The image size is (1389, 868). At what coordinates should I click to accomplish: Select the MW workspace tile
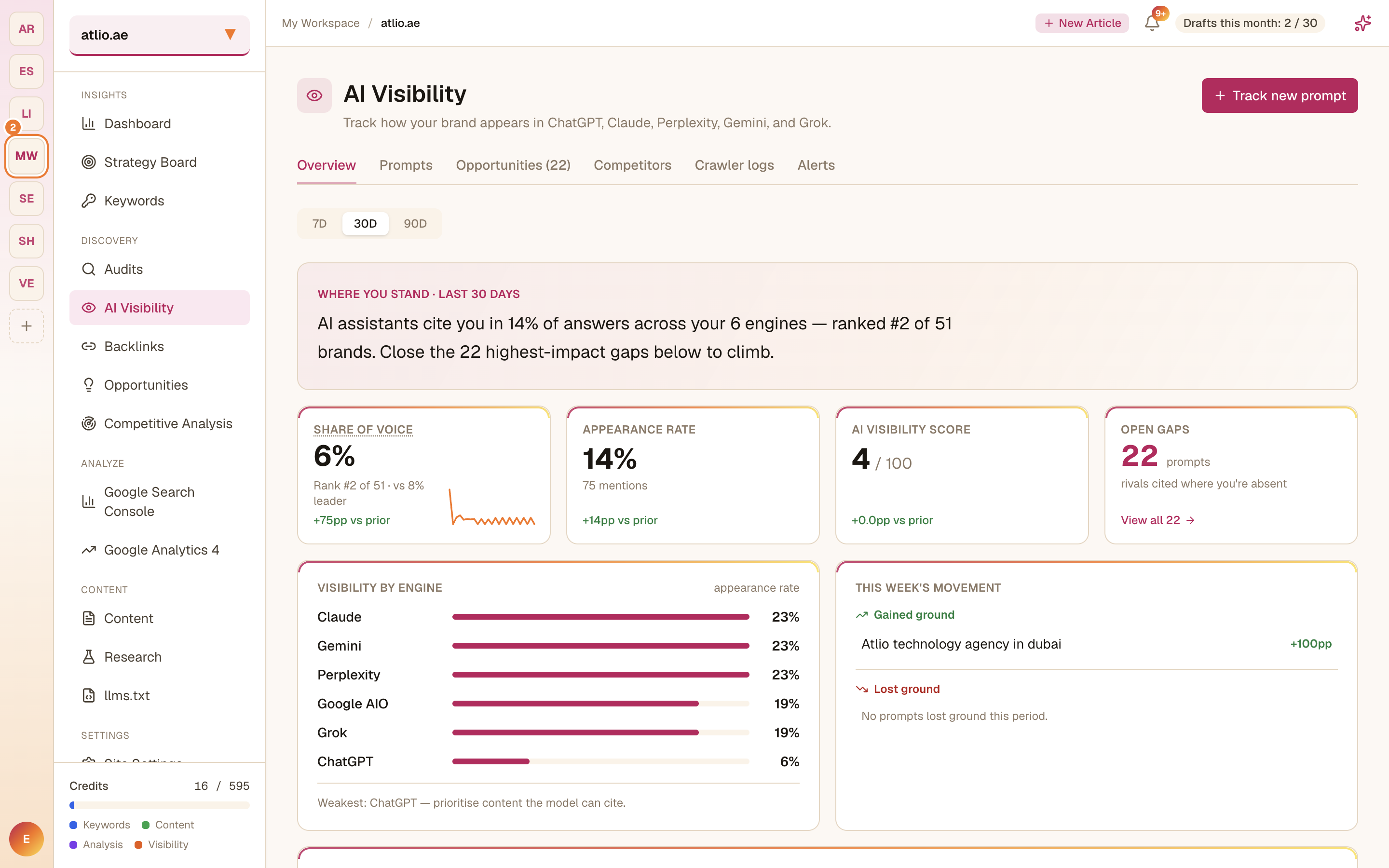[x=27, y=156]
